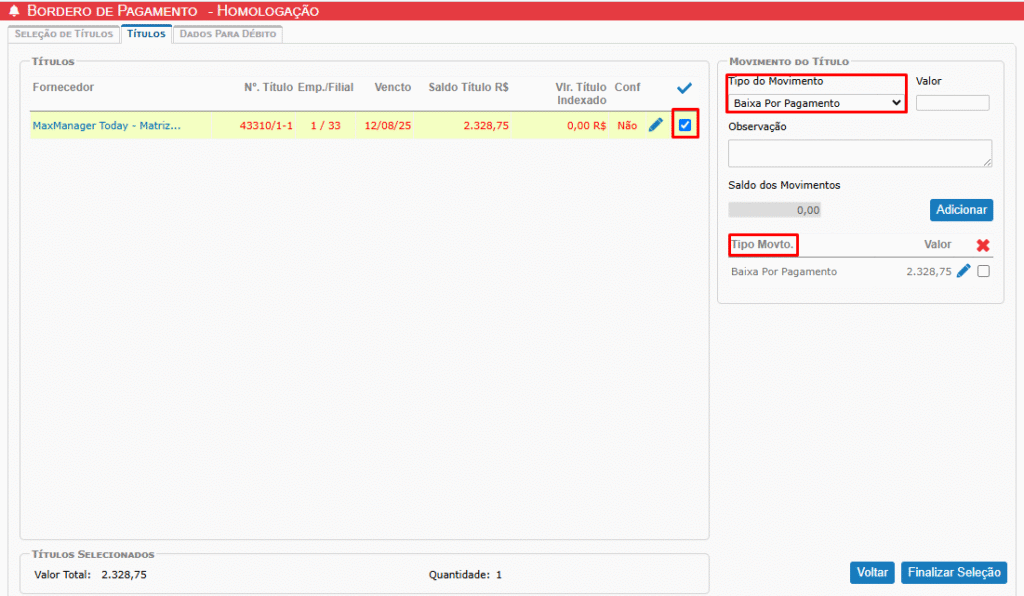Click the Vencto column header
Image resolution: width=1024 pixels, height=596 pixels.
pyautogui.click(x=393, y=88)
